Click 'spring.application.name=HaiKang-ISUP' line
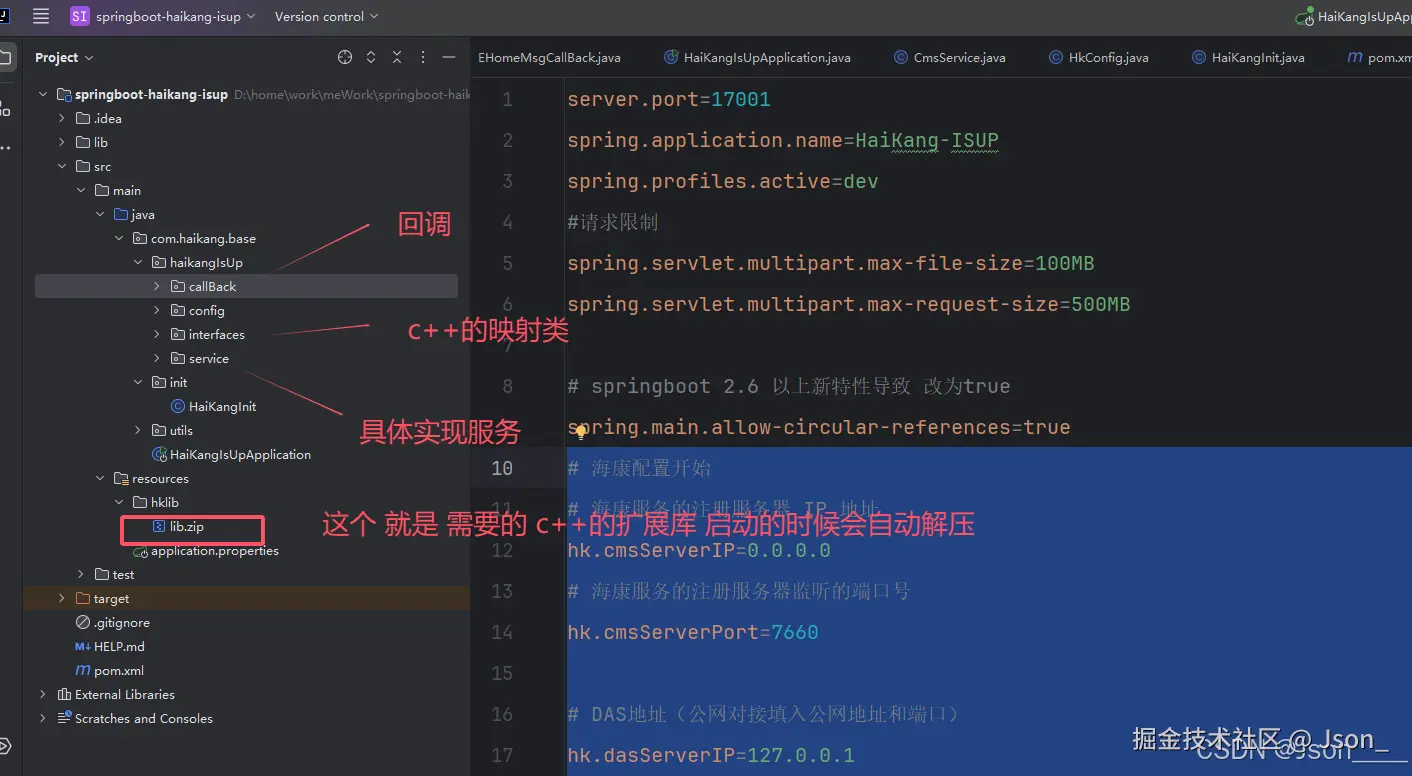1412x776 pixels. pos(783,140)
